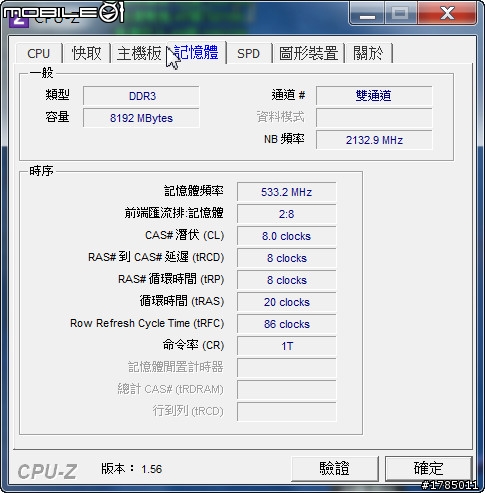
Task: Click the 驗證 button
Action: (x=335, y=469)
